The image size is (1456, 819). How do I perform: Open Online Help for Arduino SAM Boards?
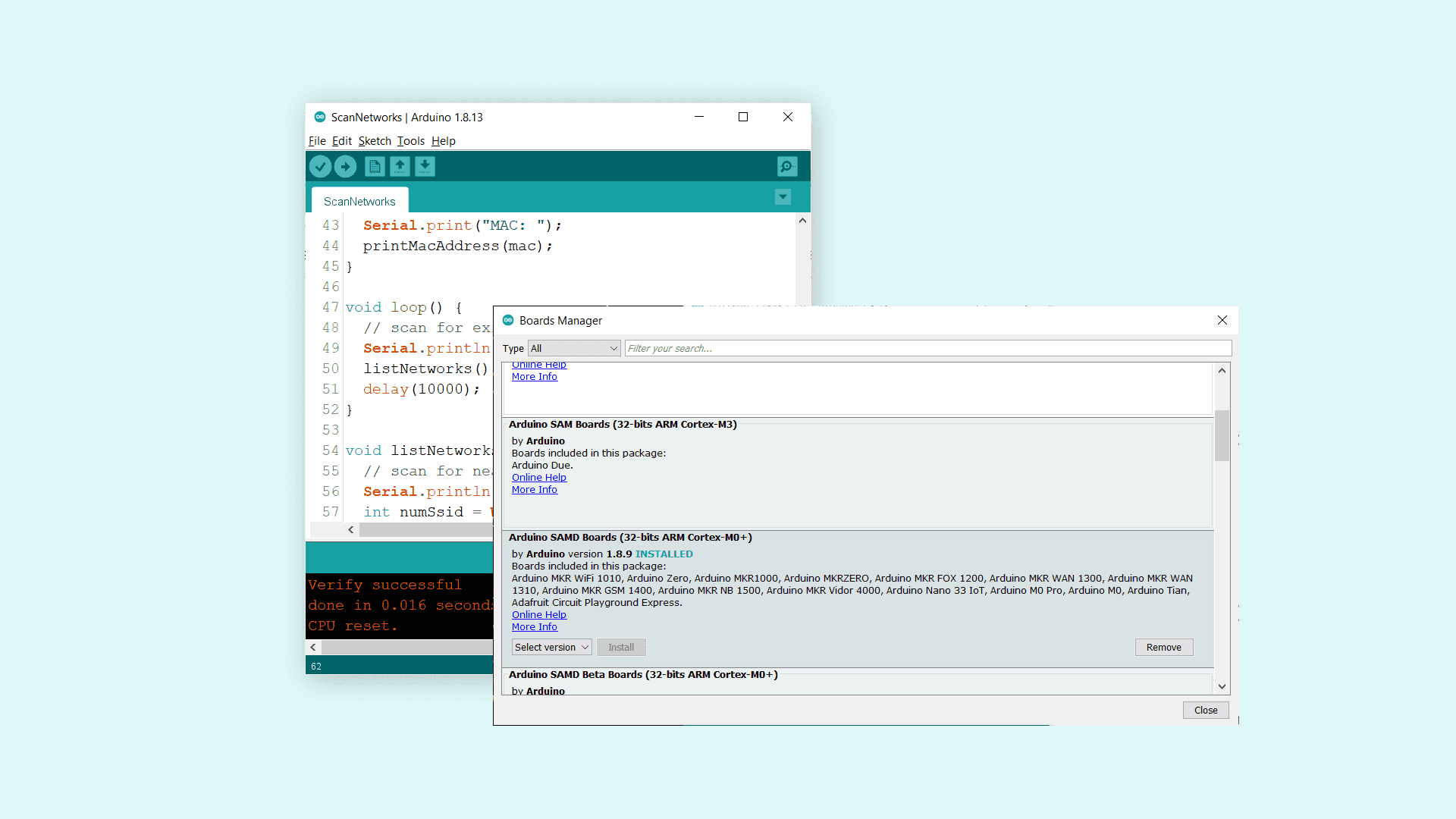pos(538,477)
